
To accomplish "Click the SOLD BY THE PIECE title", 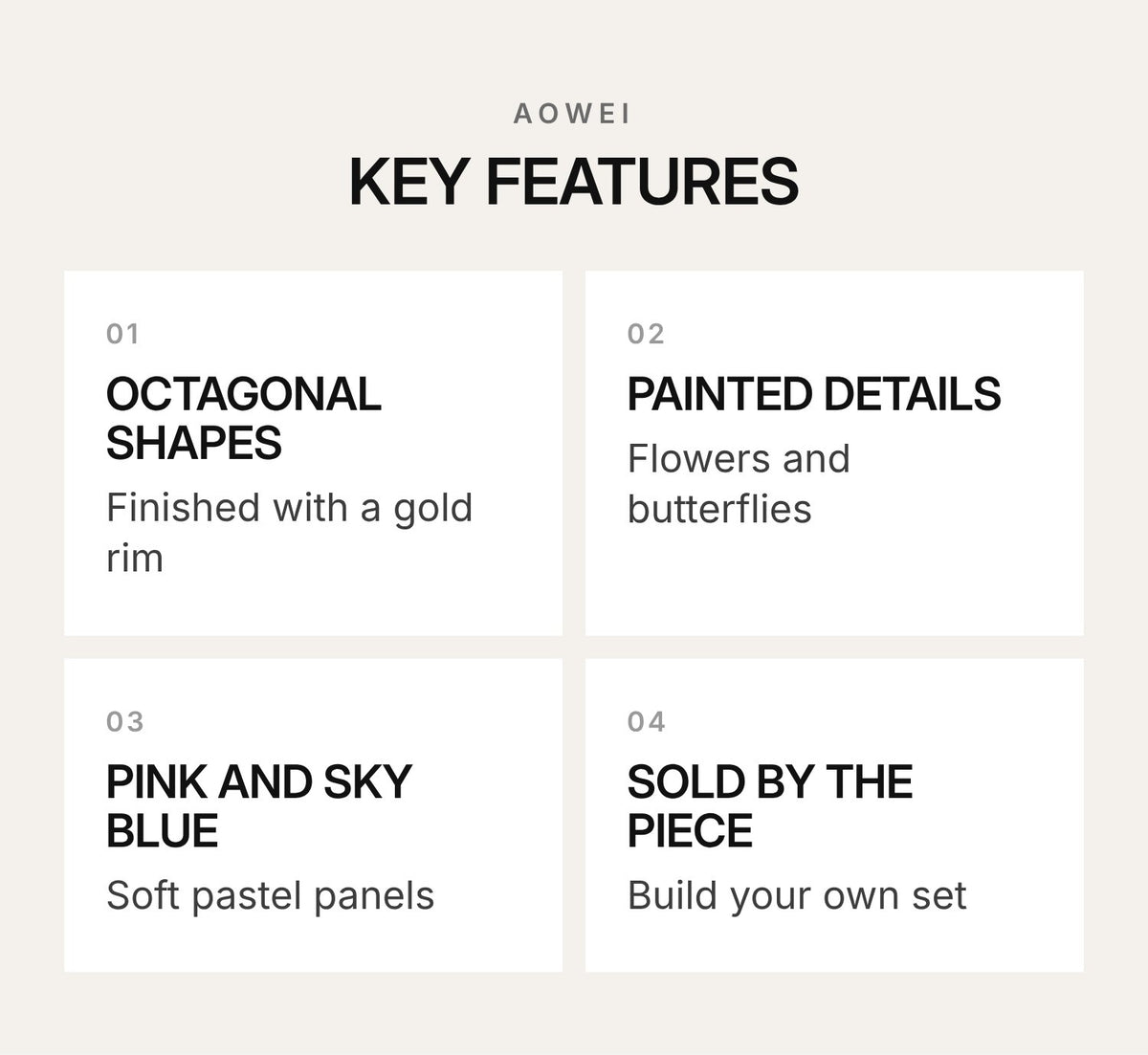I will coord(770,806).
